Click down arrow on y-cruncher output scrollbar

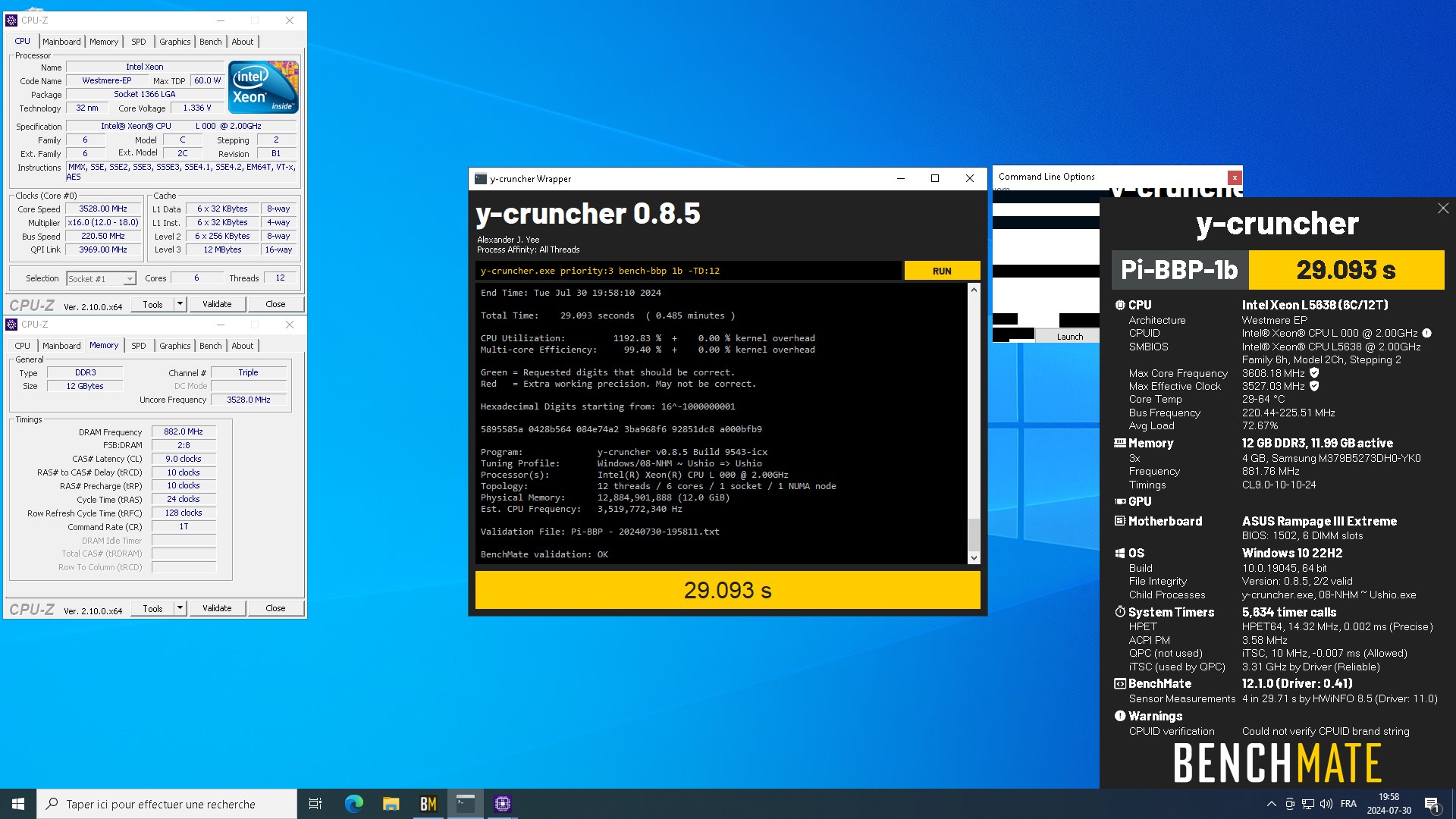[x=974, y=558]
